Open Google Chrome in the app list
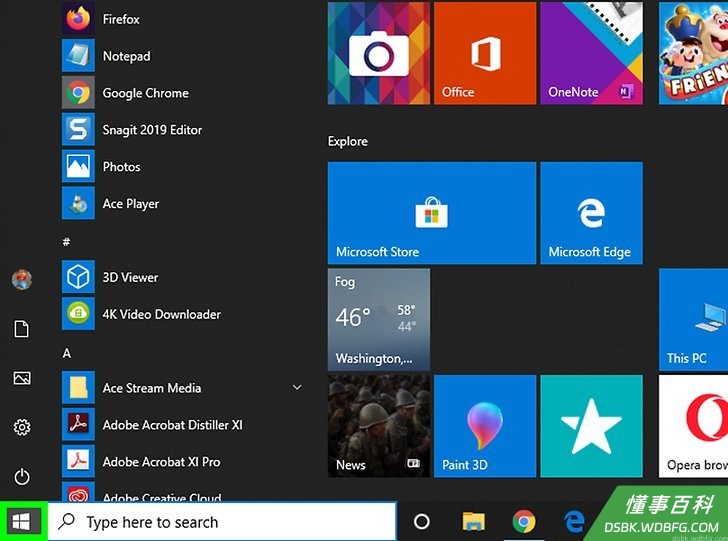This screenshot has height=541, width=728. pos(183,93)
